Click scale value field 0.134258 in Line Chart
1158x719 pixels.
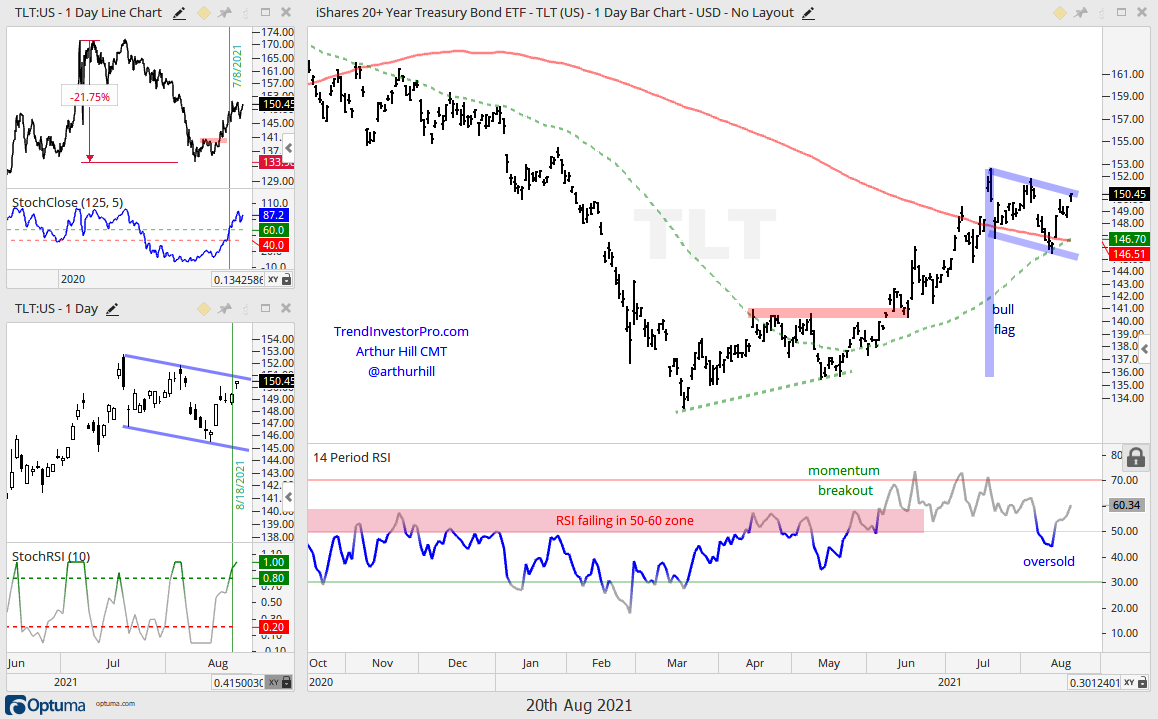(x=238, y=280)
